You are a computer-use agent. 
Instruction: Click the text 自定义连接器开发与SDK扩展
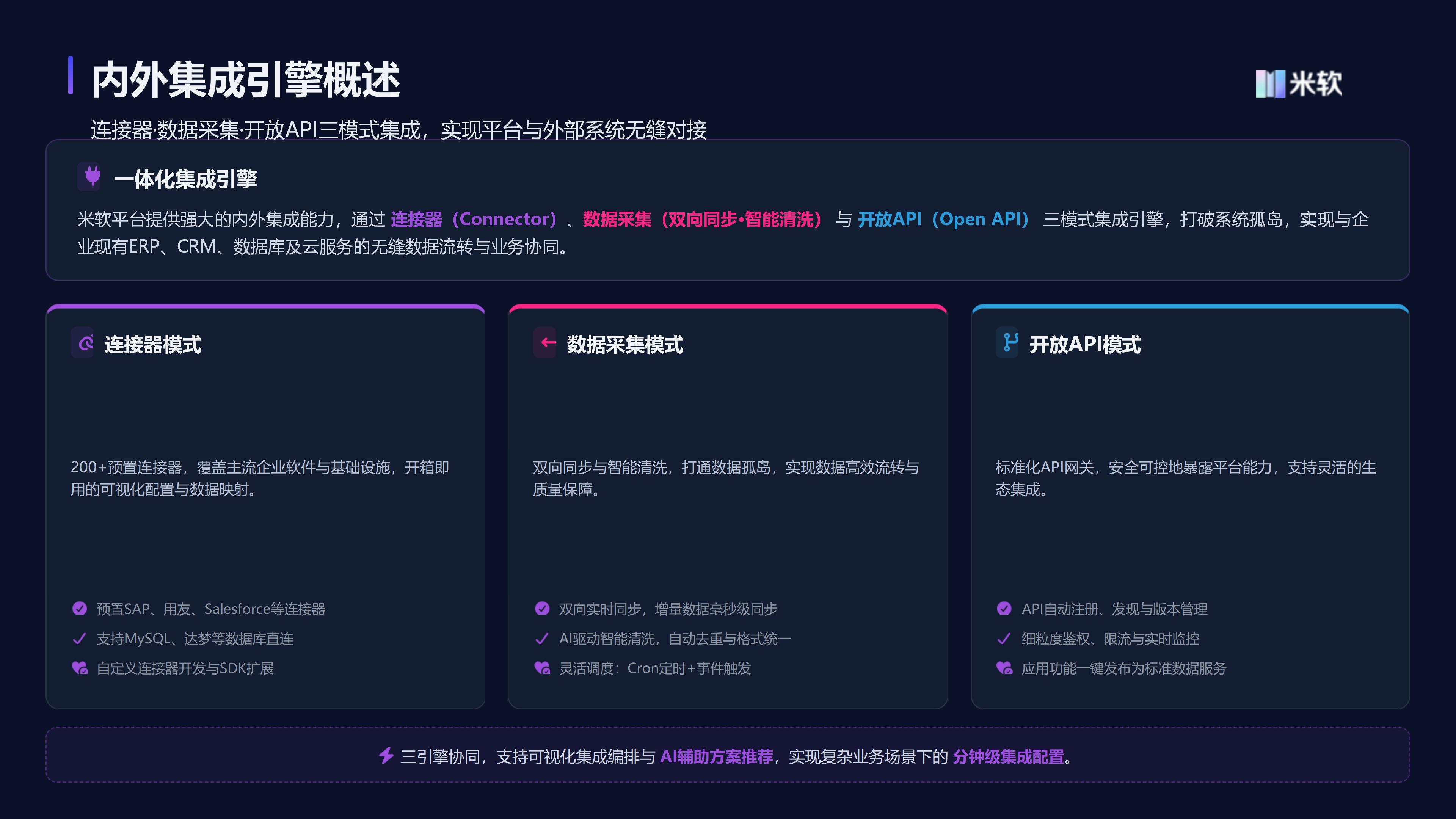tap(185, 668)
